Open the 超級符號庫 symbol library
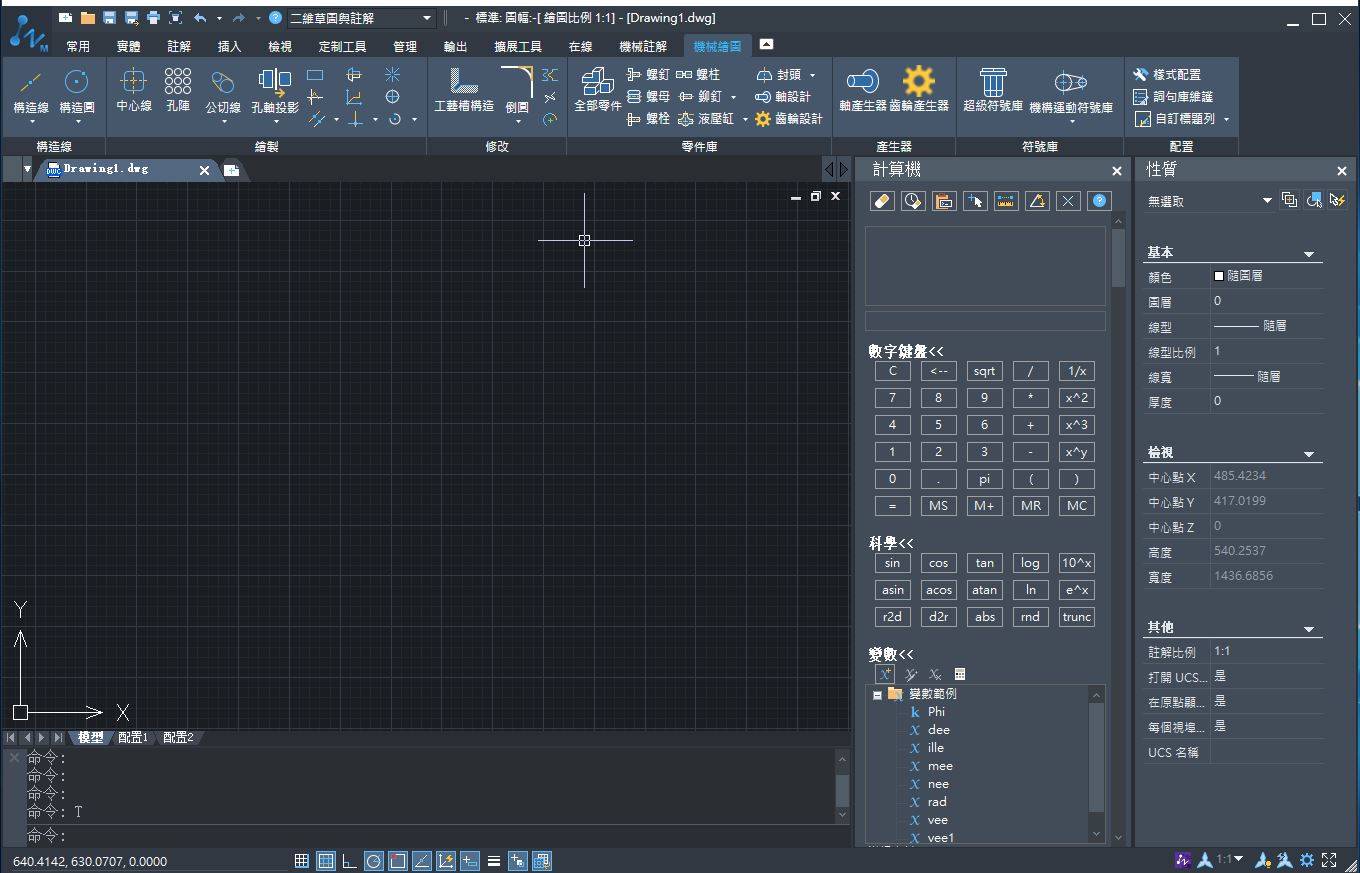The width and height of the screenshot is (1360, 873). [993, 90]
